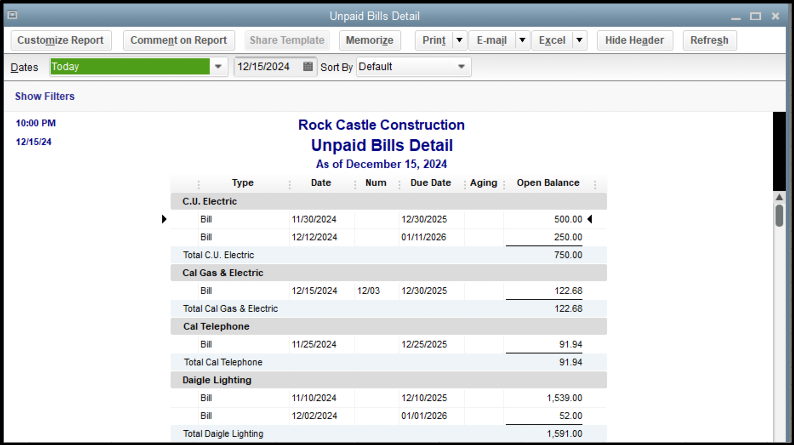The height and width of the screenshot is (445, 794).
Task: Click column divider between Date and Num
Action: 355,184
